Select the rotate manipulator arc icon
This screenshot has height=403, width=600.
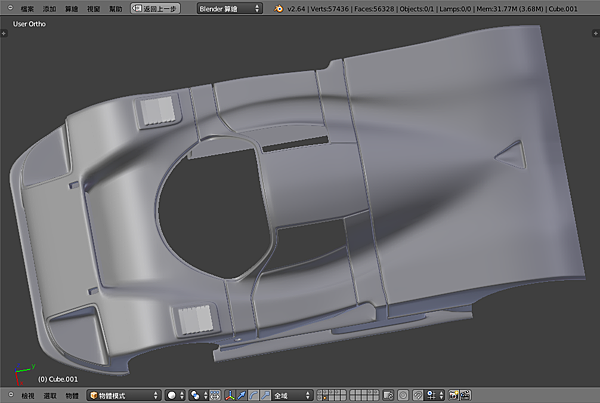pyautogui.click(x=254, y=395)
